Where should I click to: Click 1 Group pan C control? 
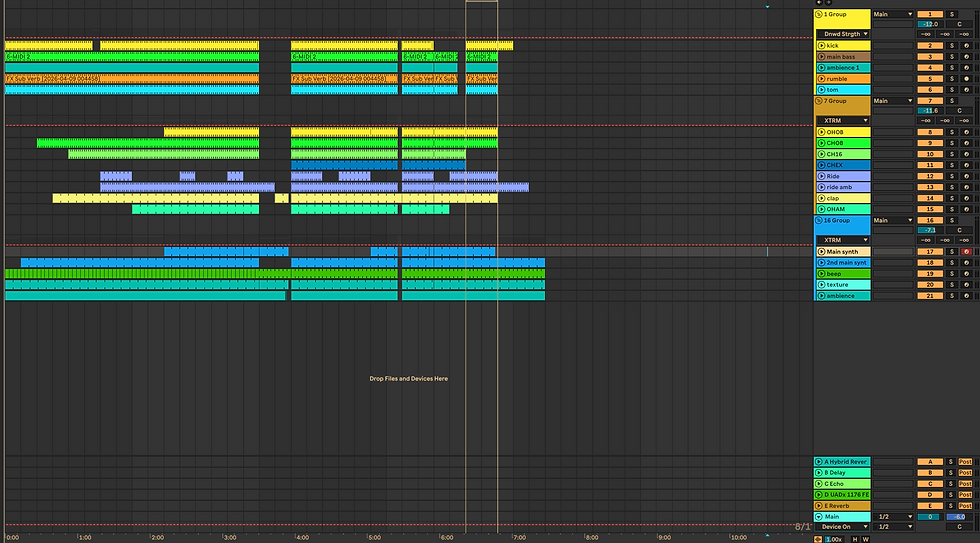click(959, 24)
